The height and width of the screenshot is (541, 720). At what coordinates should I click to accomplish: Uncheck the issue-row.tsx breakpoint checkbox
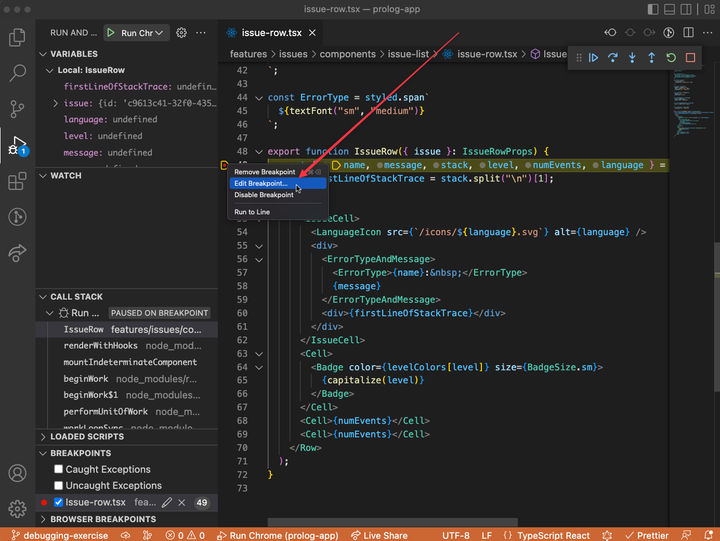(58, 502)
